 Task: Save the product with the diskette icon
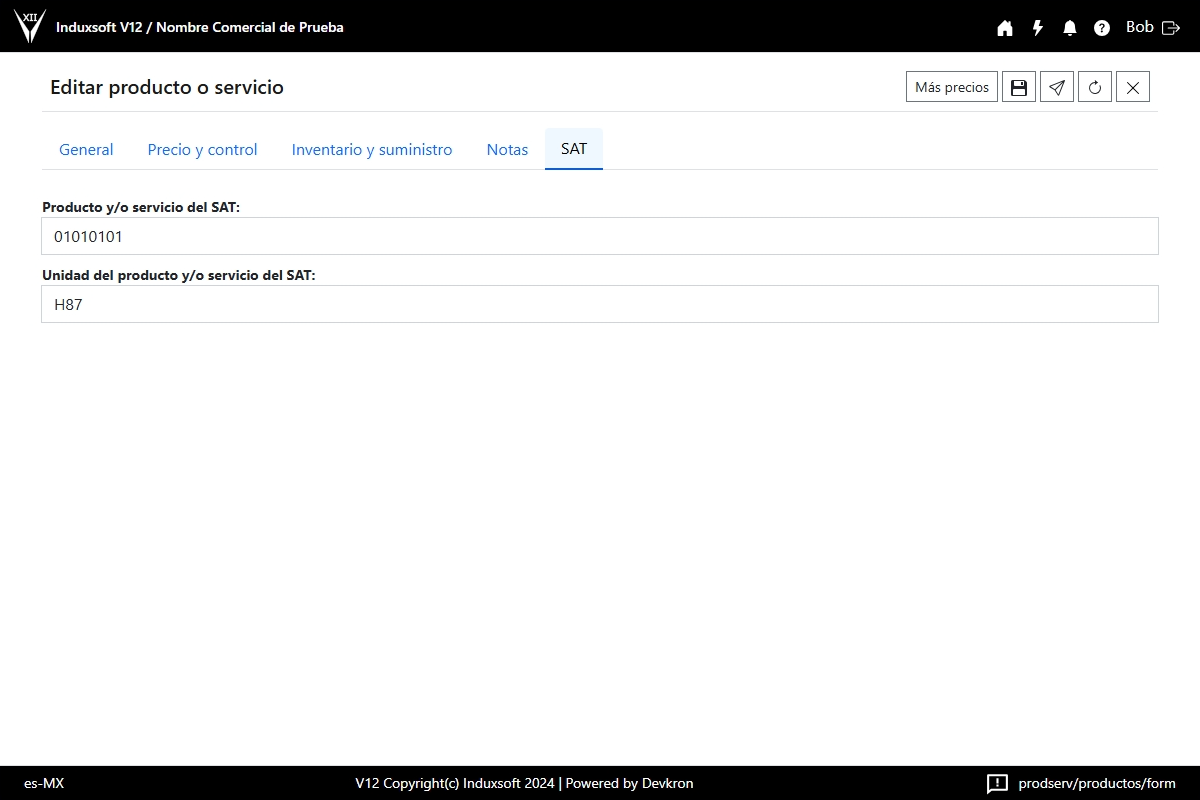(x=1019, y=87)
